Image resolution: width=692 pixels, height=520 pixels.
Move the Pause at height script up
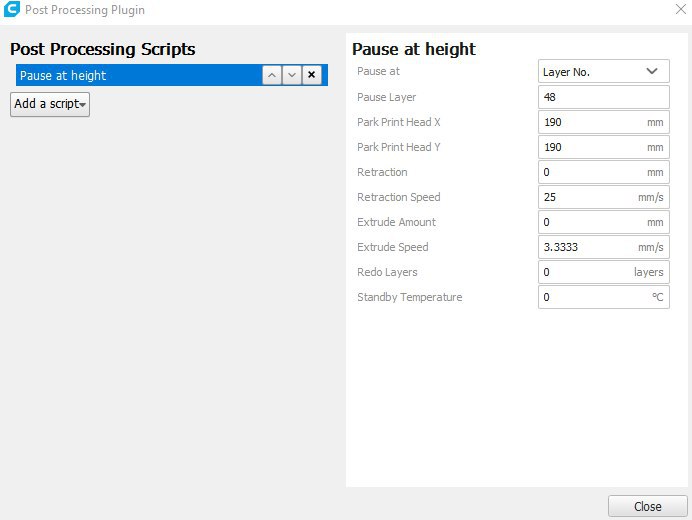click(272, 76)
